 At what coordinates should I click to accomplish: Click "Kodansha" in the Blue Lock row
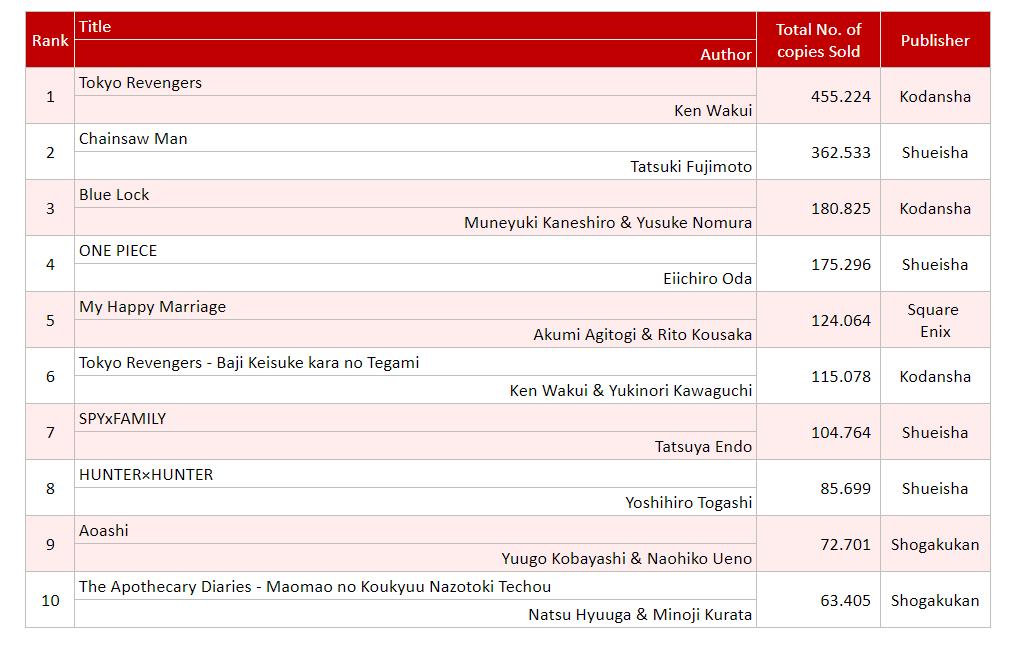pos(935,209)
